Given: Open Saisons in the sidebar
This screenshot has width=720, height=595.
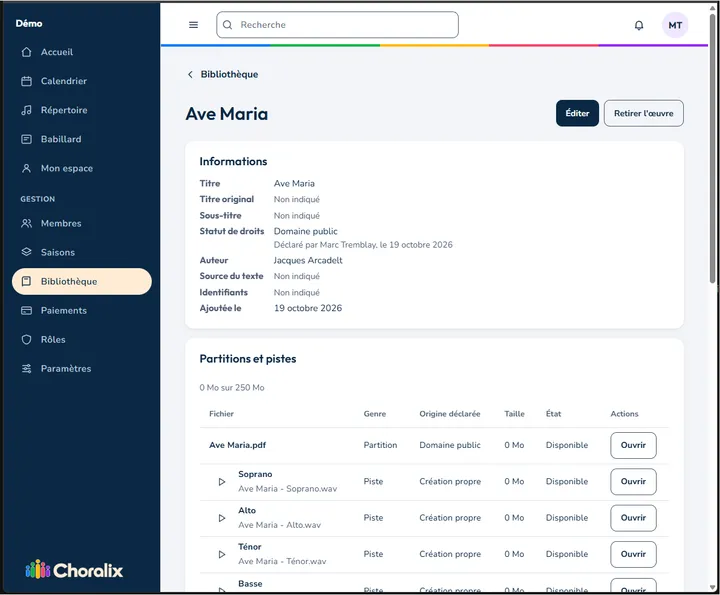Looking at the screenshot, I should click(83, 252).
